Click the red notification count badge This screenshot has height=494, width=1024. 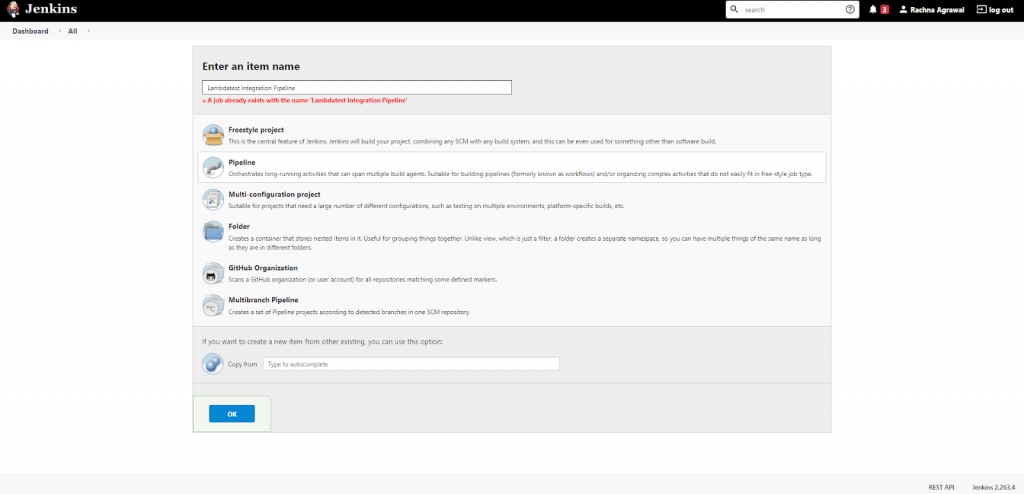click(884, 10)
